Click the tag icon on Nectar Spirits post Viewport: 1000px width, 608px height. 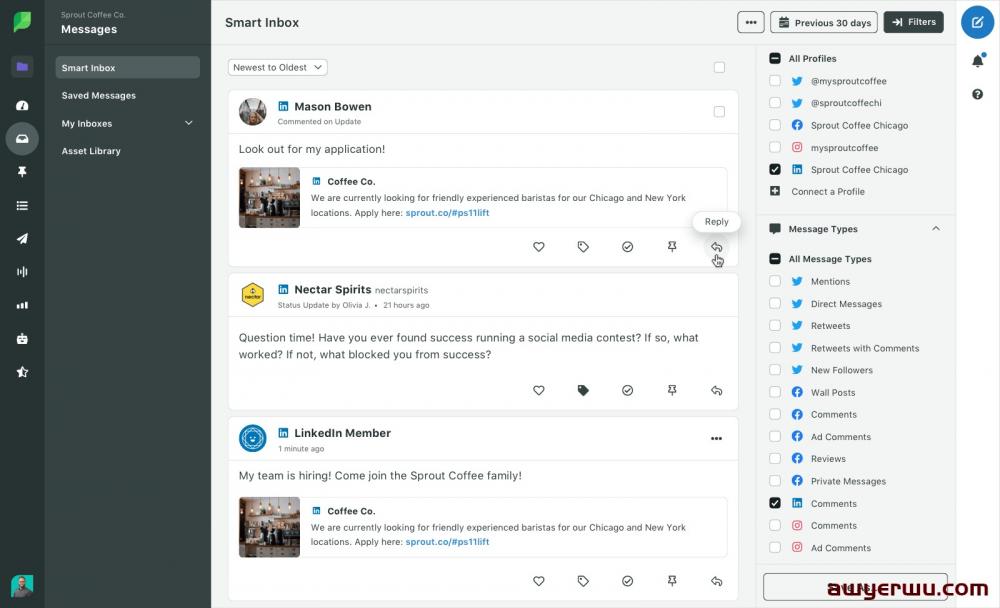583,390
